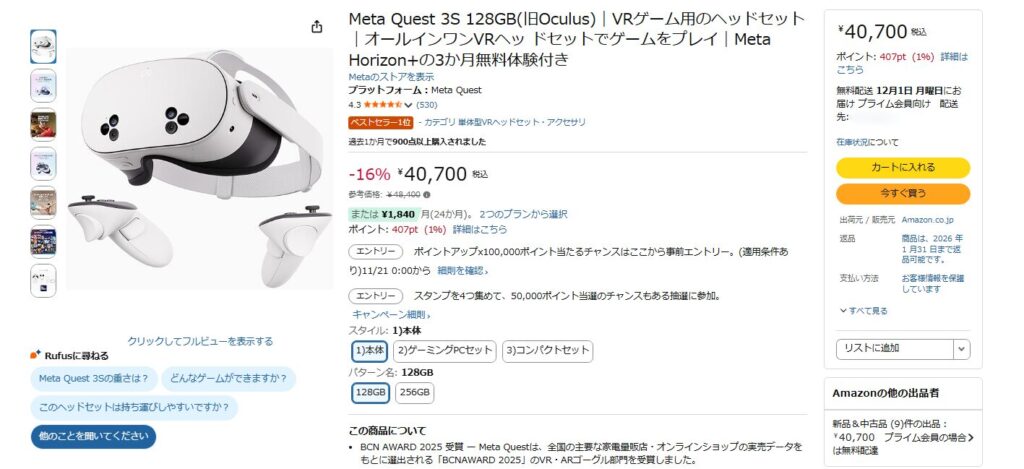
Task: Click the 他のことを聞いてください button
Action: pyautogui.click(x=93, y=437)
